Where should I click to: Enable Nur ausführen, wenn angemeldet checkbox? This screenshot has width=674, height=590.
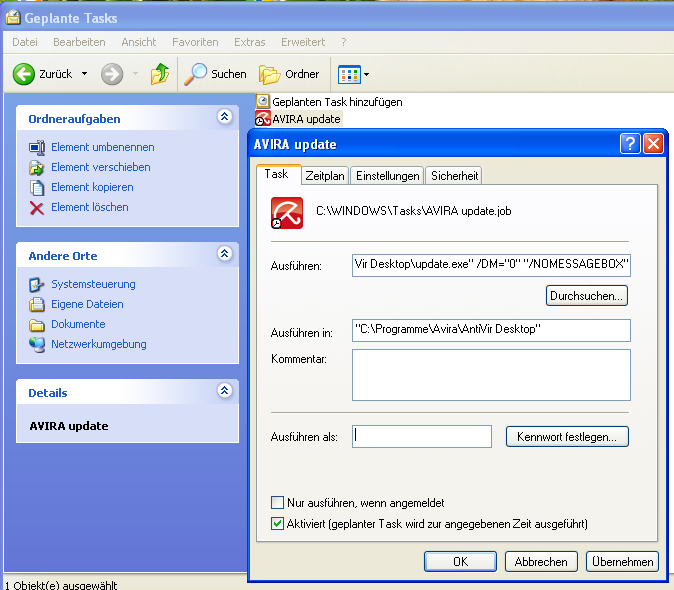point(277,502)
